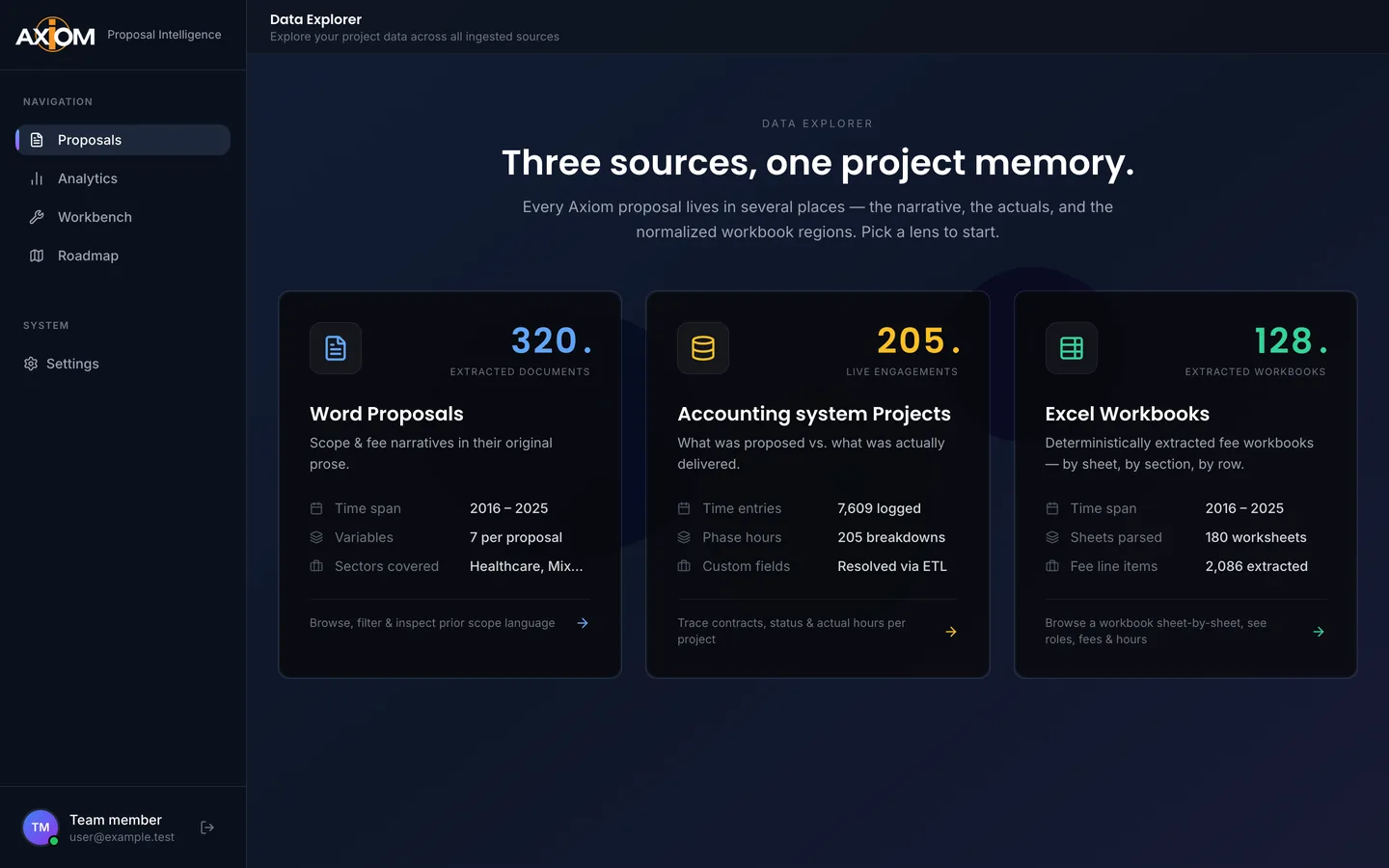The height and width of the screenshot is (868, 1389).
Task: Click the icon beside Fee line items
Action: click(1052, 566)
